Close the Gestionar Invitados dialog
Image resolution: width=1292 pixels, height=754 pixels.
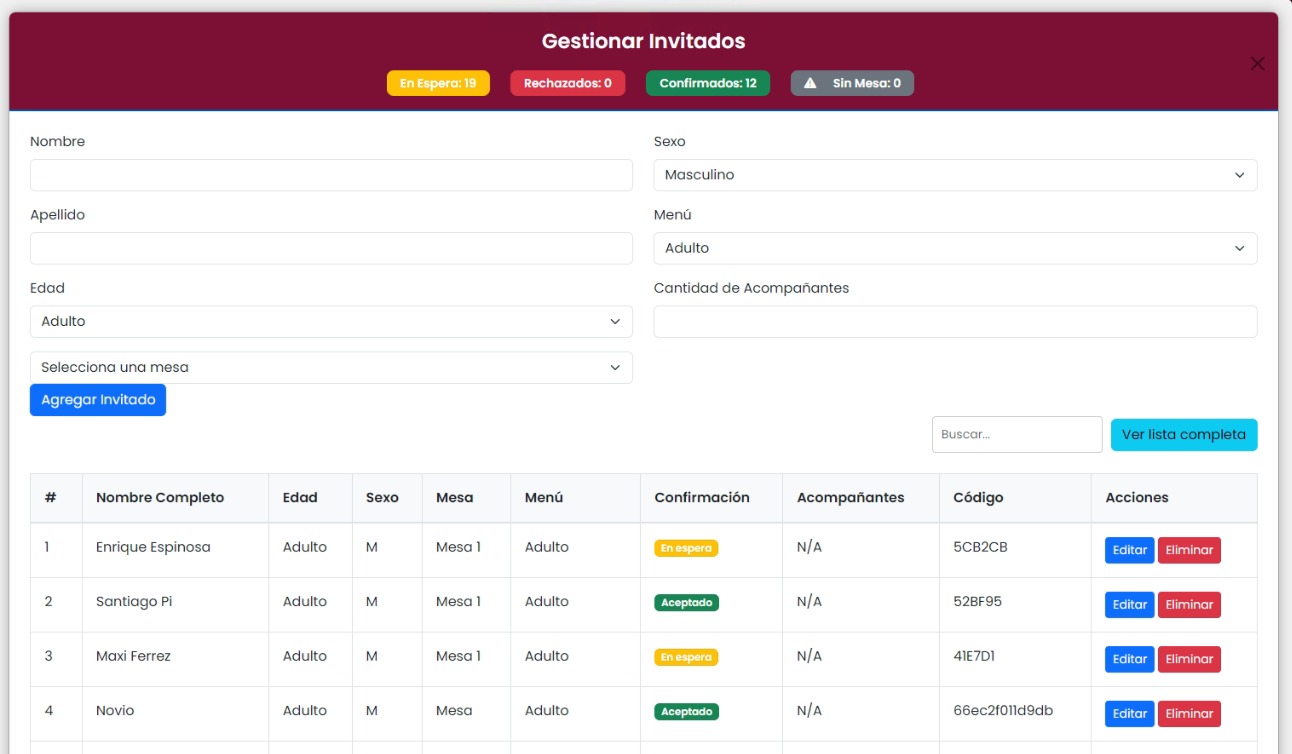1257,64
